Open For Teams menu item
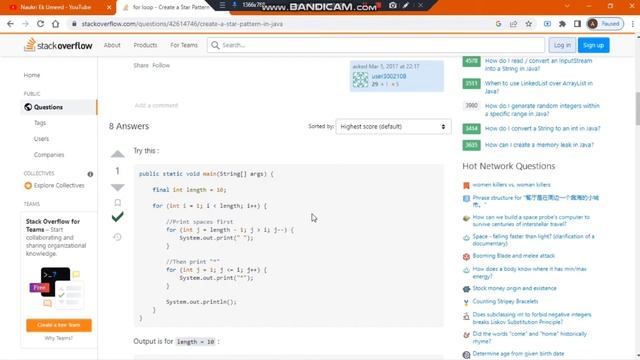Viewport: 640px width, 360px height. pyautogui.click(x=184, y=45)
